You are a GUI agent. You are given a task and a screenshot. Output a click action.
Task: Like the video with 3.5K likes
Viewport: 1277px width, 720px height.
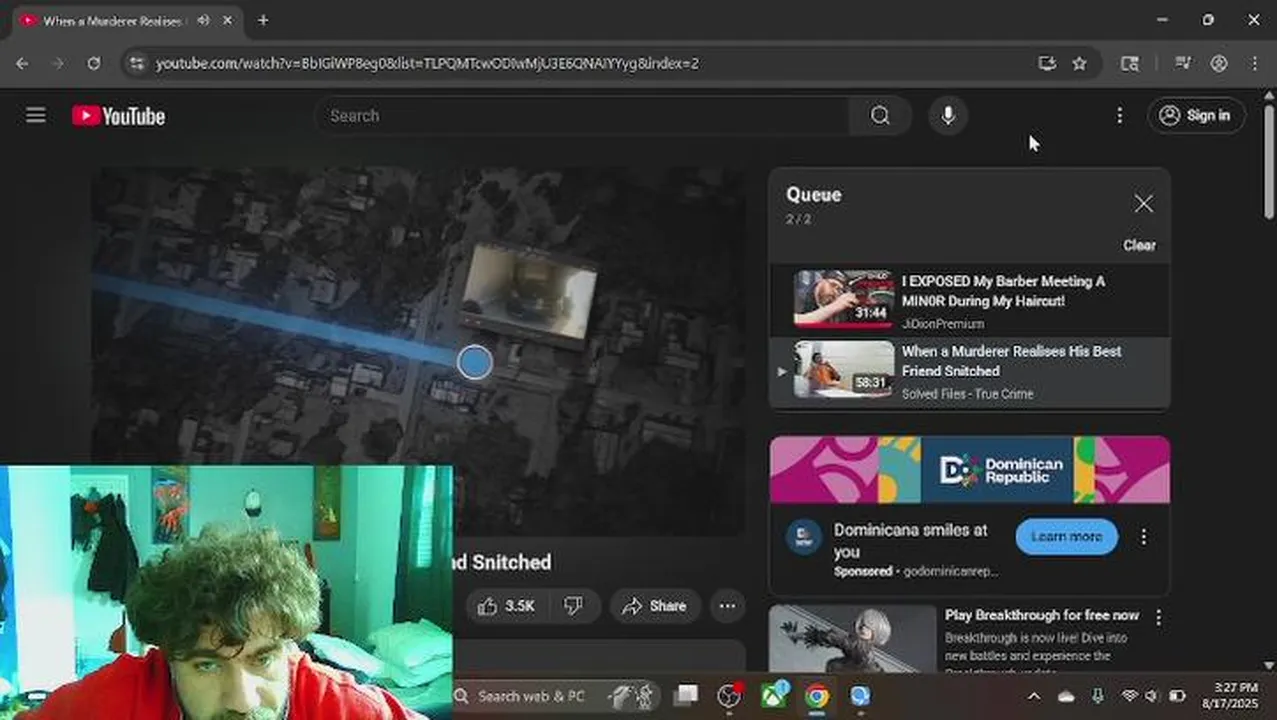(508, 606)
